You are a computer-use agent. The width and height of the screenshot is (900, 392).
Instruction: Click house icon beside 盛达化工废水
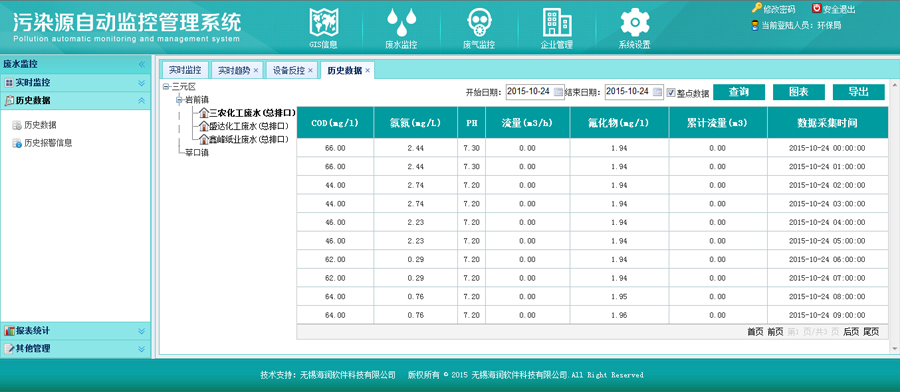(x=203, y=126)
